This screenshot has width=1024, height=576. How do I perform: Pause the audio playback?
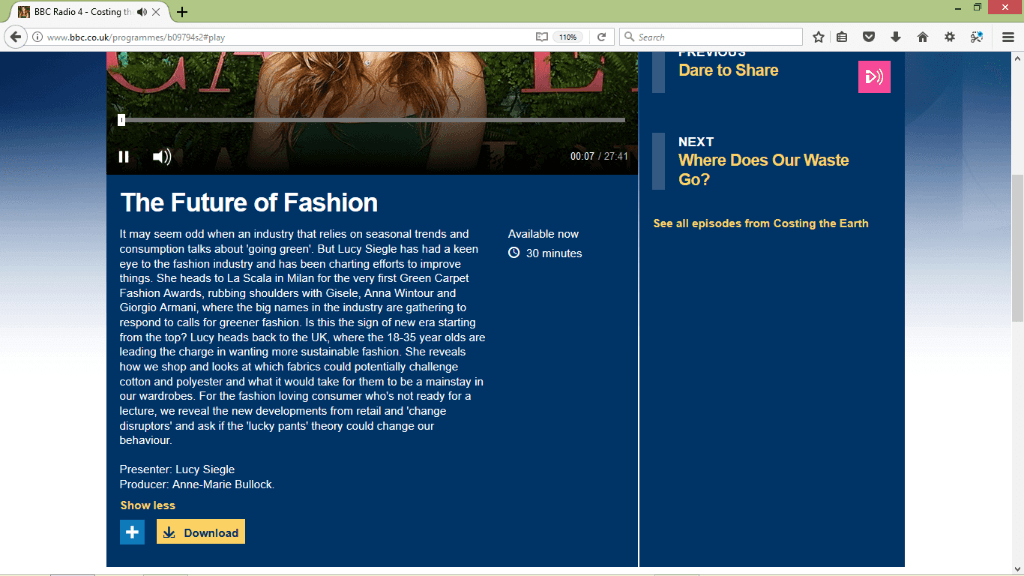tap(123, 157)
